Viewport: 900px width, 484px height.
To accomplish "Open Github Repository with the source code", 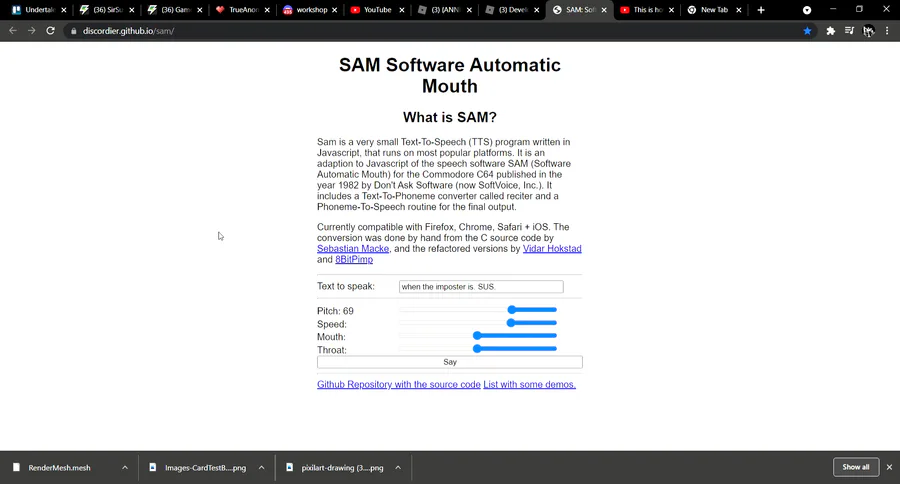I will click(x=399, y=385).
